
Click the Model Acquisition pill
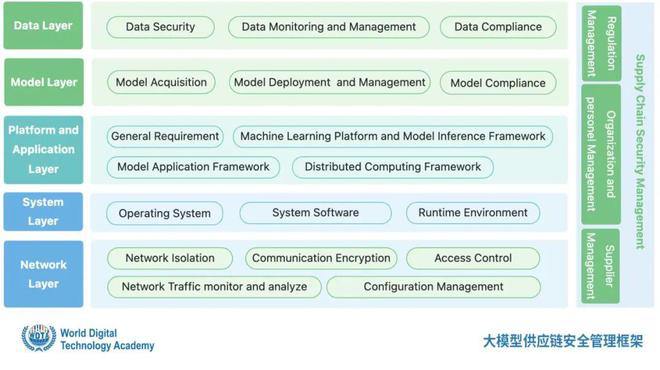[x=161, y=82]
